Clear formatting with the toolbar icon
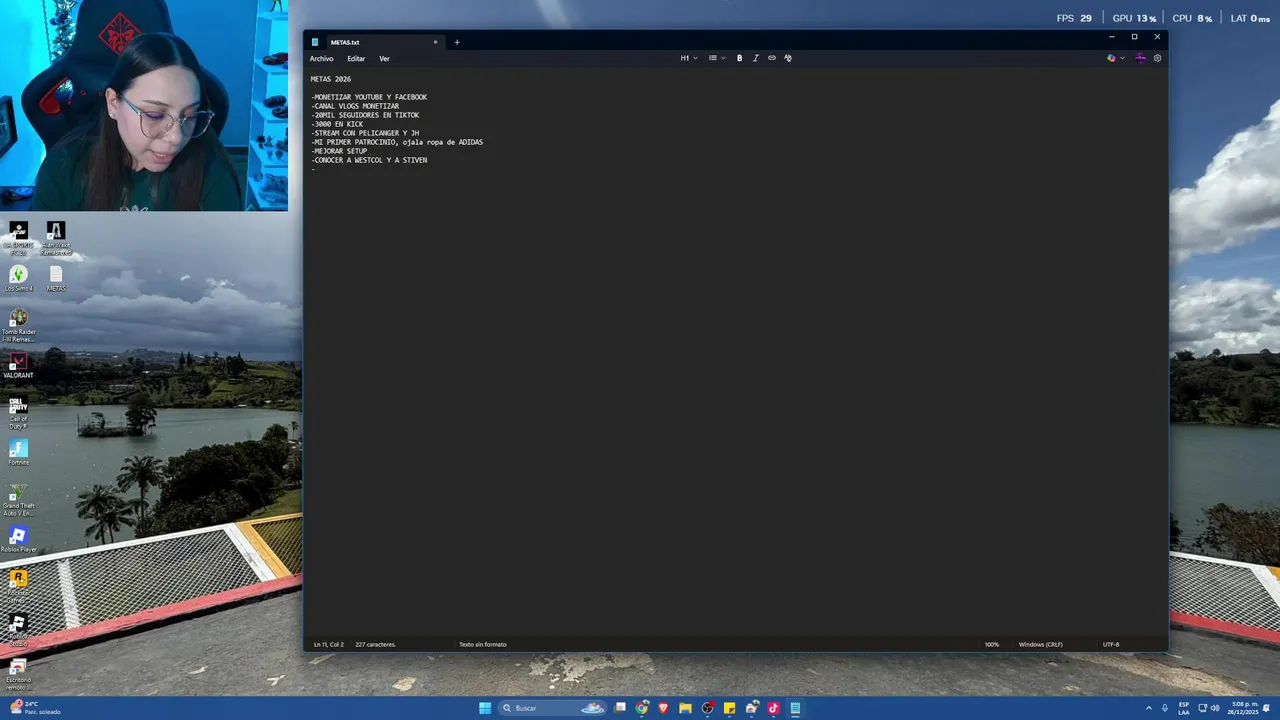This screenshot has height=720, width=1280. pos(787,58)
